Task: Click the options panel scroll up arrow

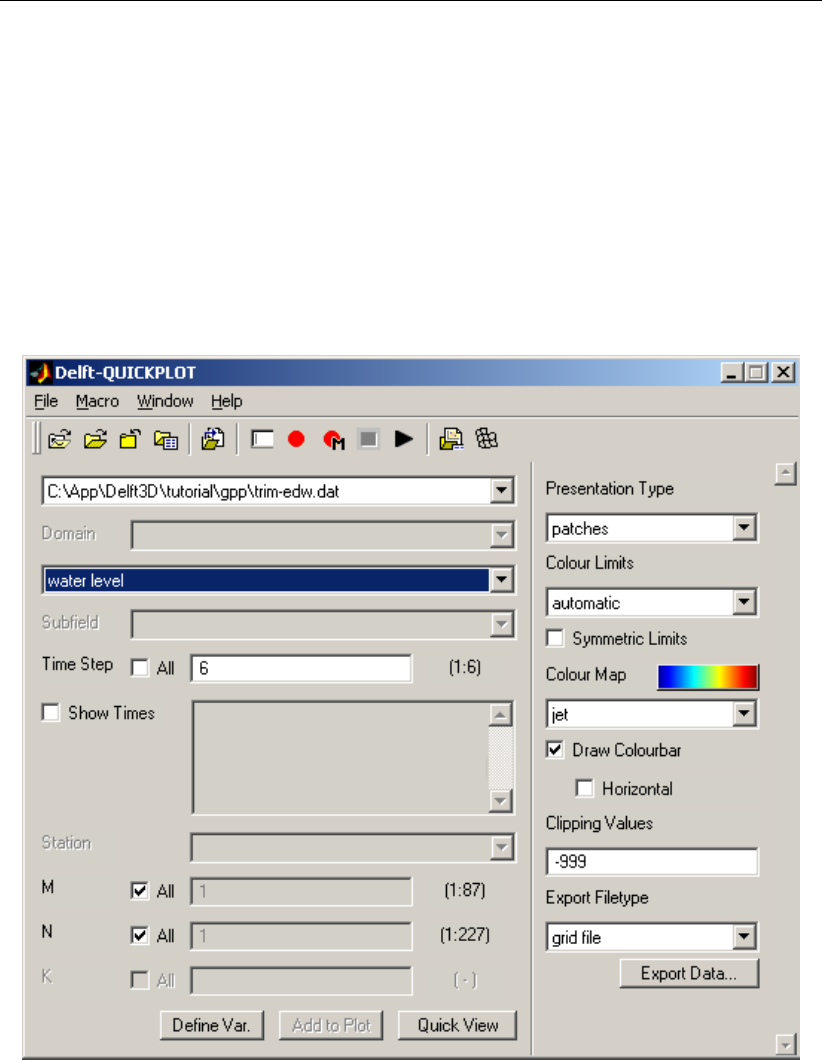Action: pos(785,474)
